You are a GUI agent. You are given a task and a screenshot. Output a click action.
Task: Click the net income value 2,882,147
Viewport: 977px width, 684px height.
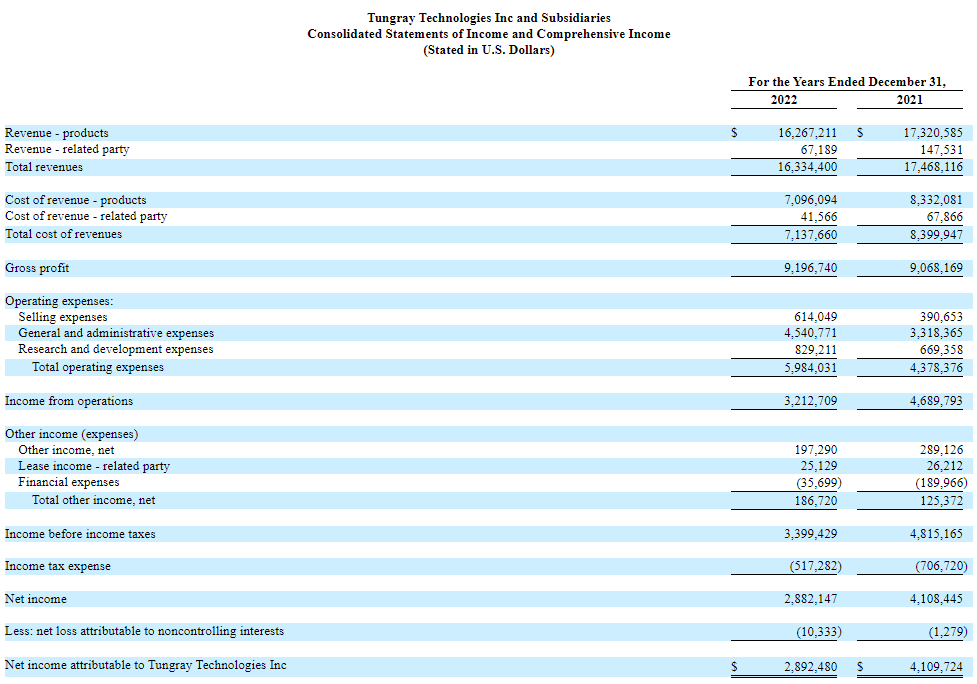pyautogui.click(x=811, y=599)
